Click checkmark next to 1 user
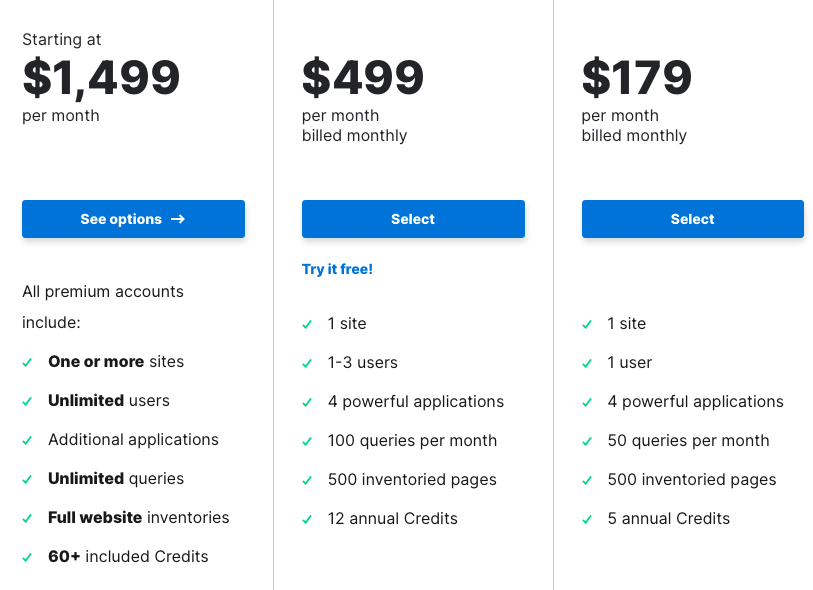Viewport: 813px width, 590px height. click(587, 363)
